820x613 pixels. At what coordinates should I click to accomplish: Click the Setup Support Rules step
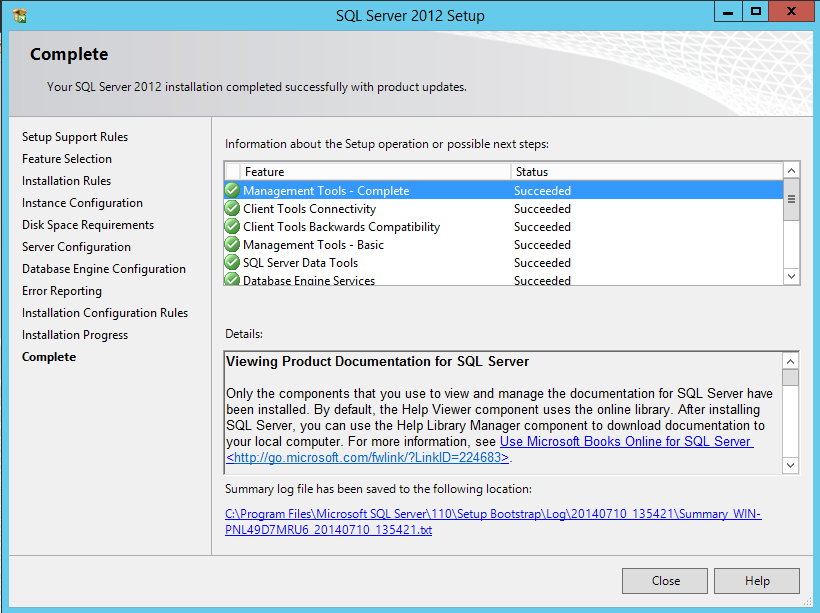tap(75, 137)
